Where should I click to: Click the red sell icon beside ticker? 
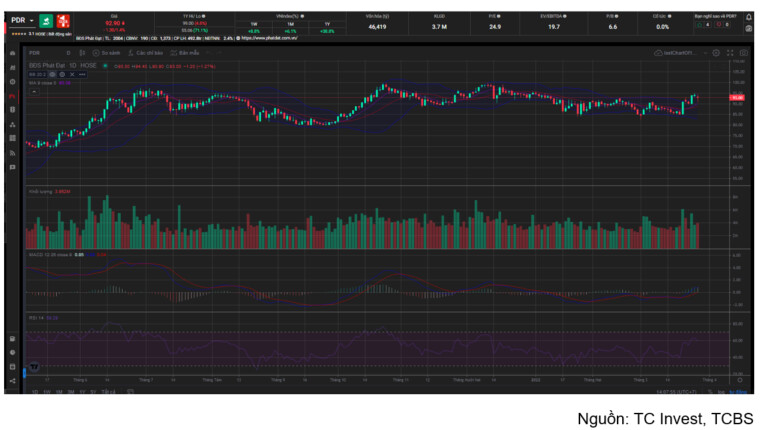62,20
